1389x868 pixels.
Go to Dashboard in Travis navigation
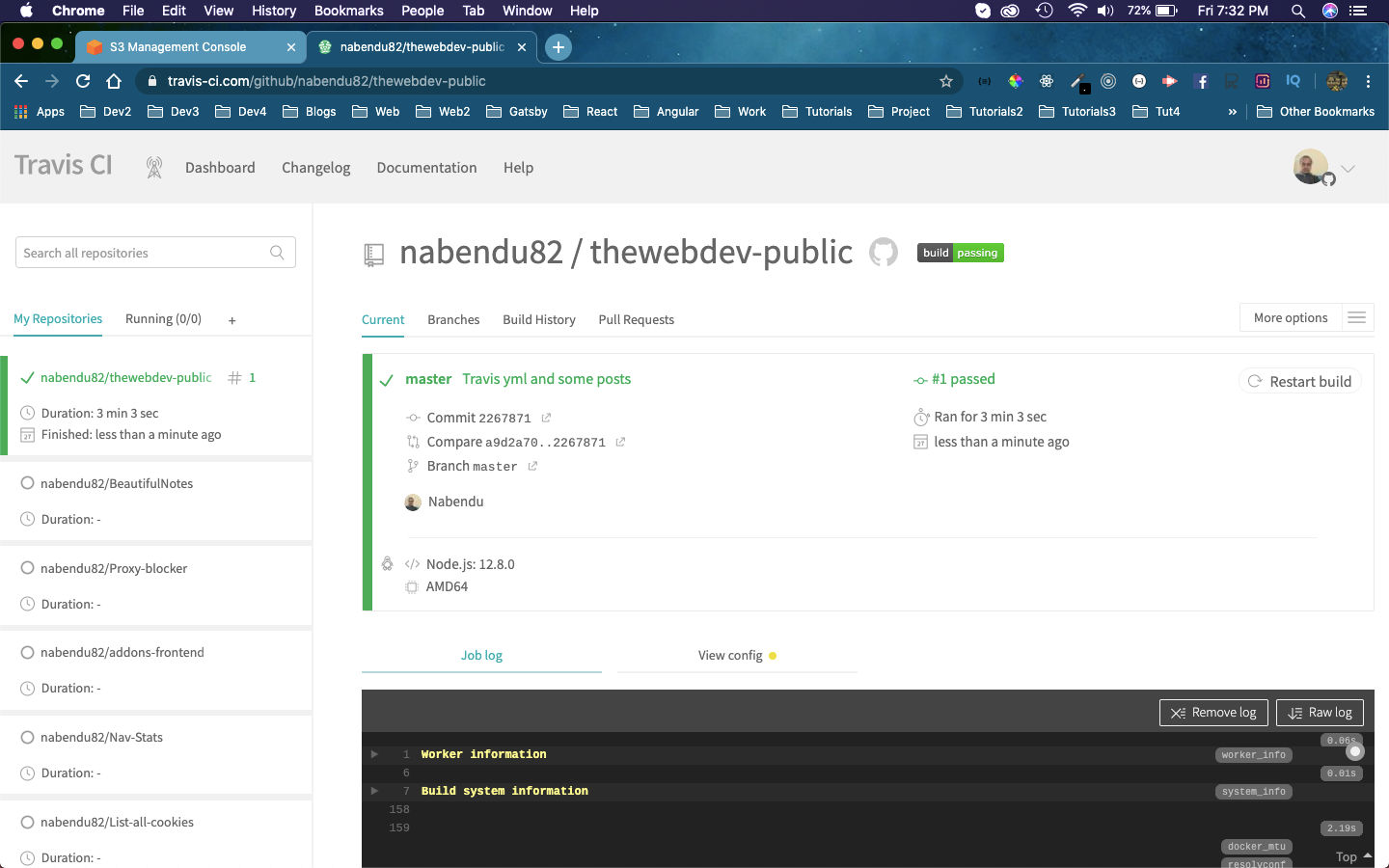click(x=220, y=168)
